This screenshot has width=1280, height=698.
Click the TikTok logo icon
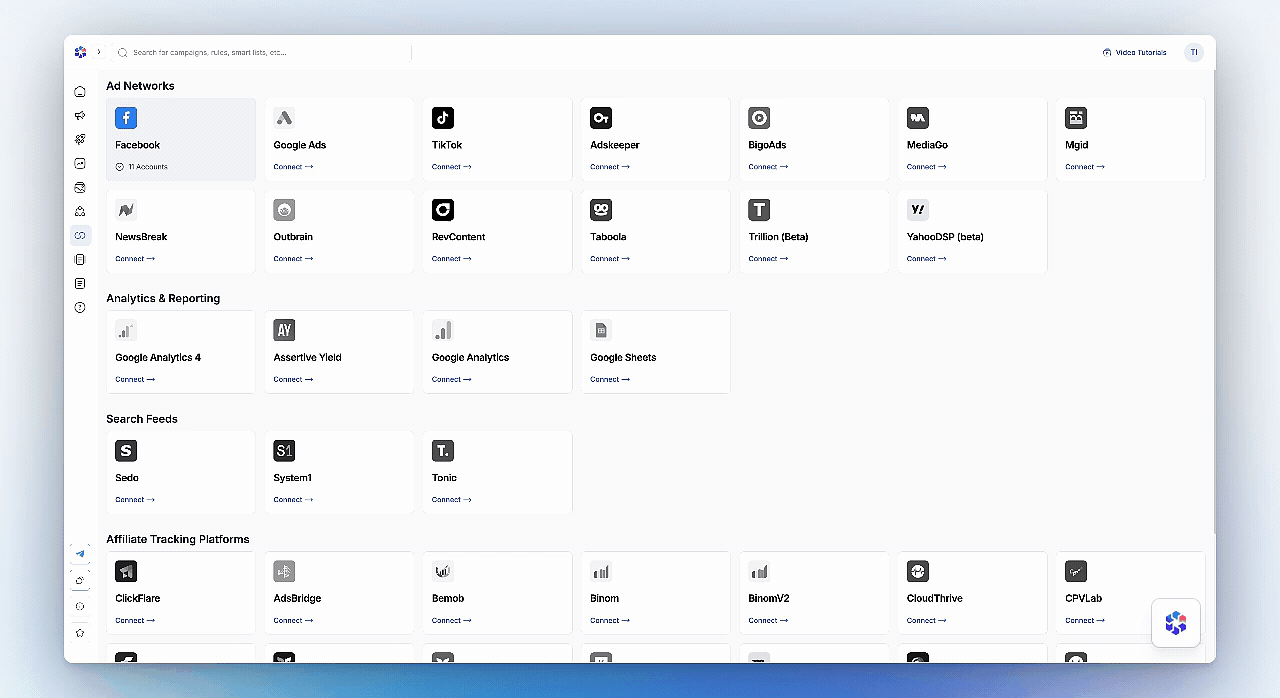click(x=443, y=118)
